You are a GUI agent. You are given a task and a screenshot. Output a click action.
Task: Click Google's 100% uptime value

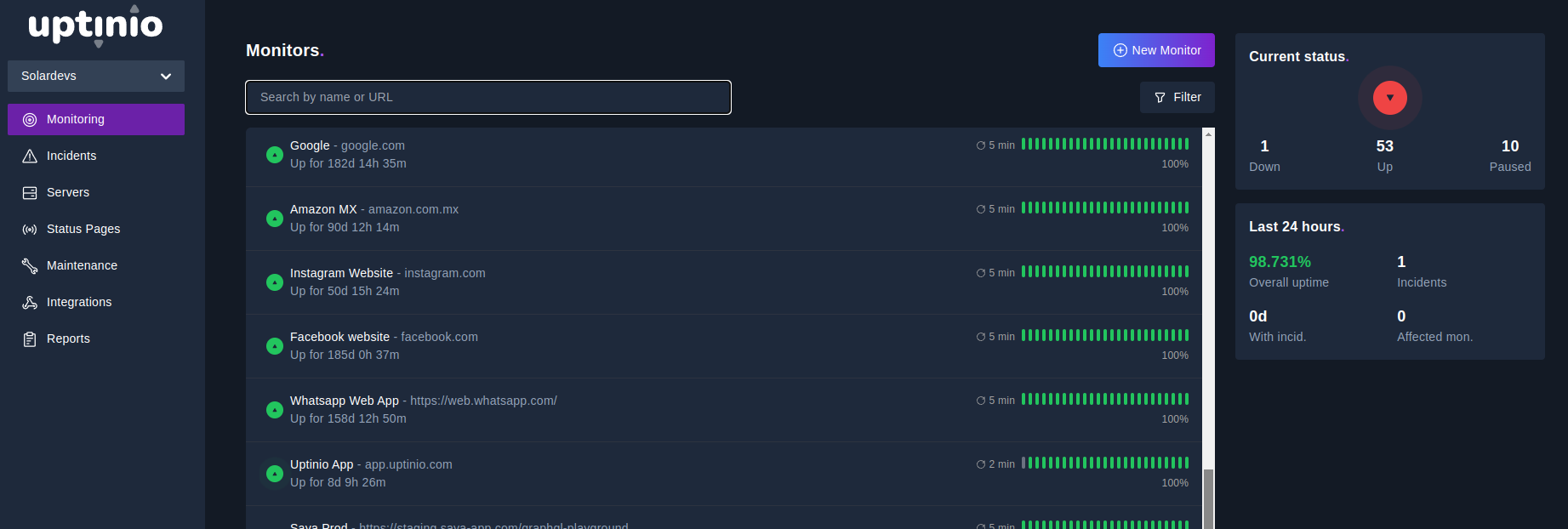(x=1175, y=164)
